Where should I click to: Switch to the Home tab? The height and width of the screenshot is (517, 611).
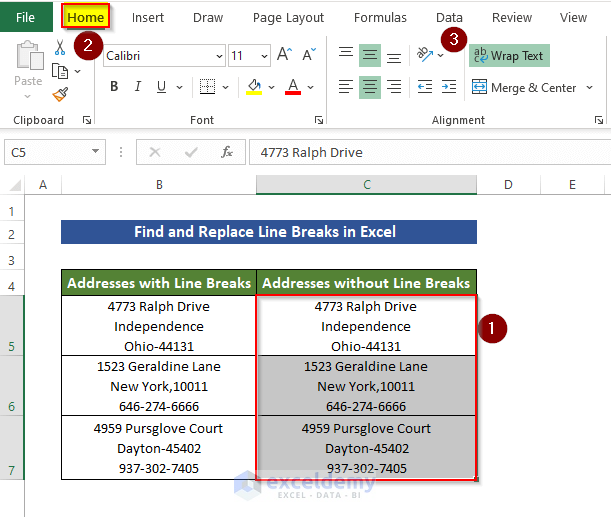86,17
